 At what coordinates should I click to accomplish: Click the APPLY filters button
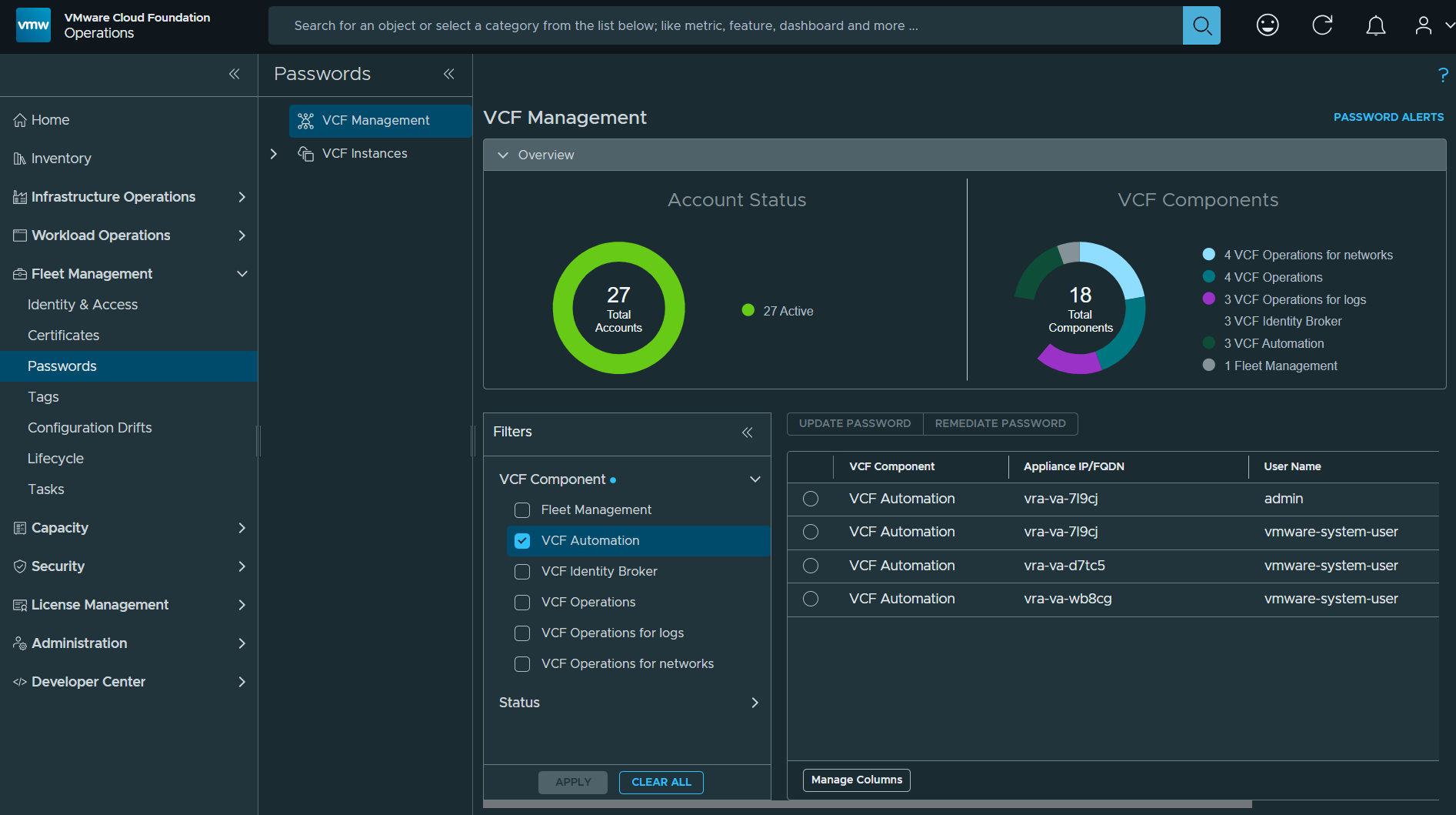point(573,782)
